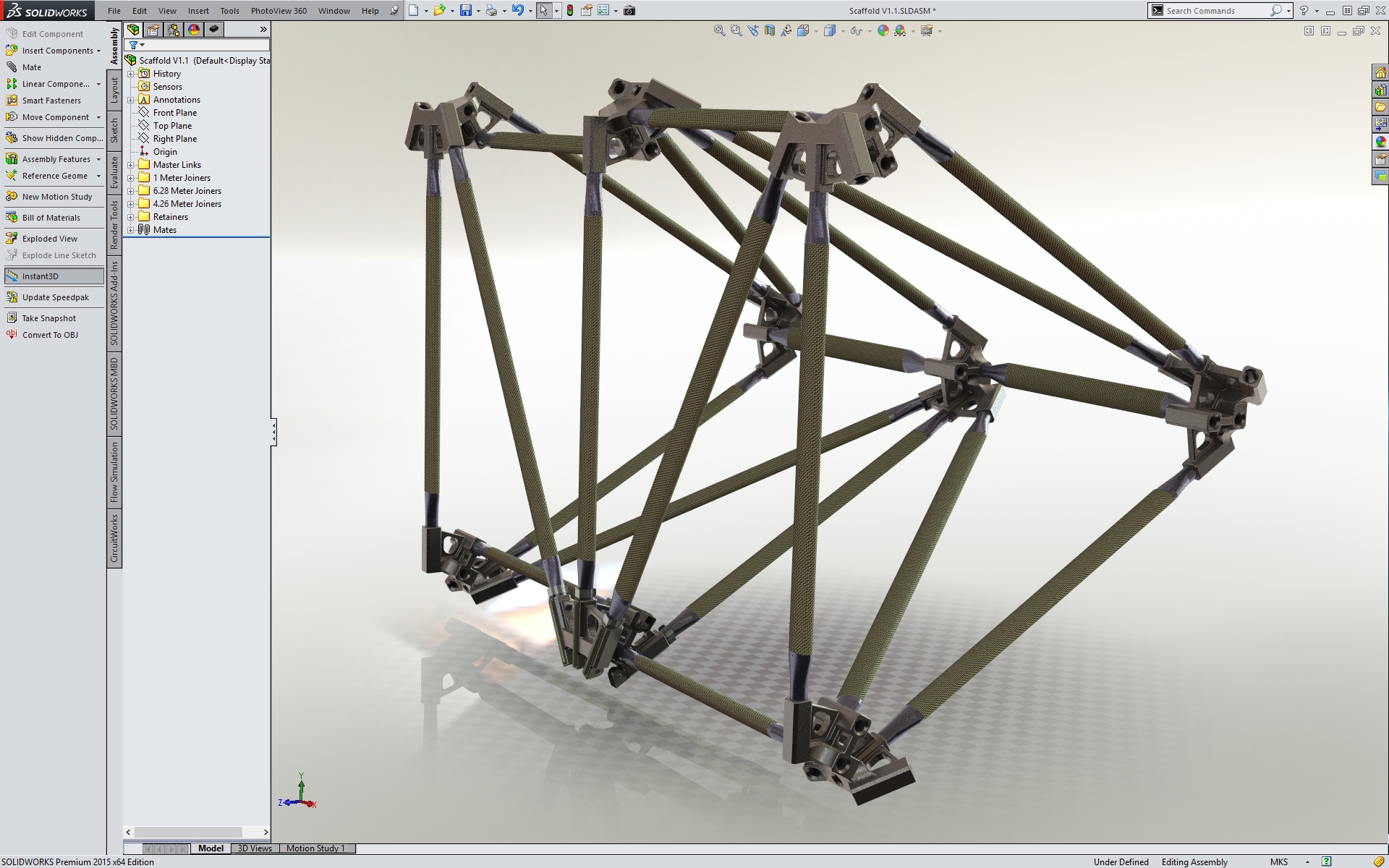Toggle Exploded View
The image size is (1389, 868).
(48, 239)
